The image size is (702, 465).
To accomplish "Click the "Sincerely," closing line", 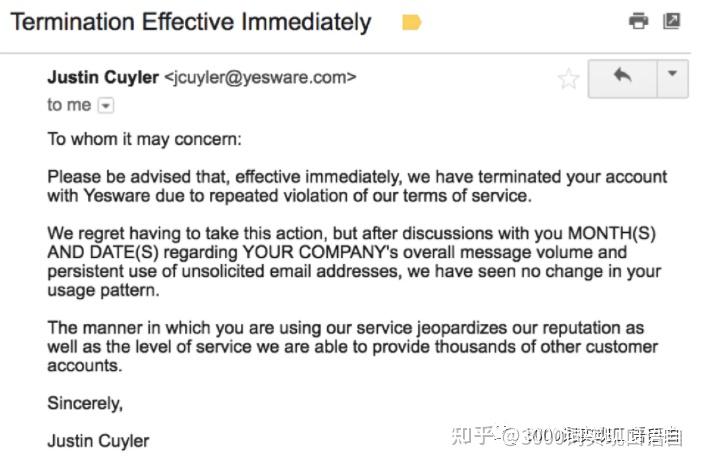I will [85, 403].
